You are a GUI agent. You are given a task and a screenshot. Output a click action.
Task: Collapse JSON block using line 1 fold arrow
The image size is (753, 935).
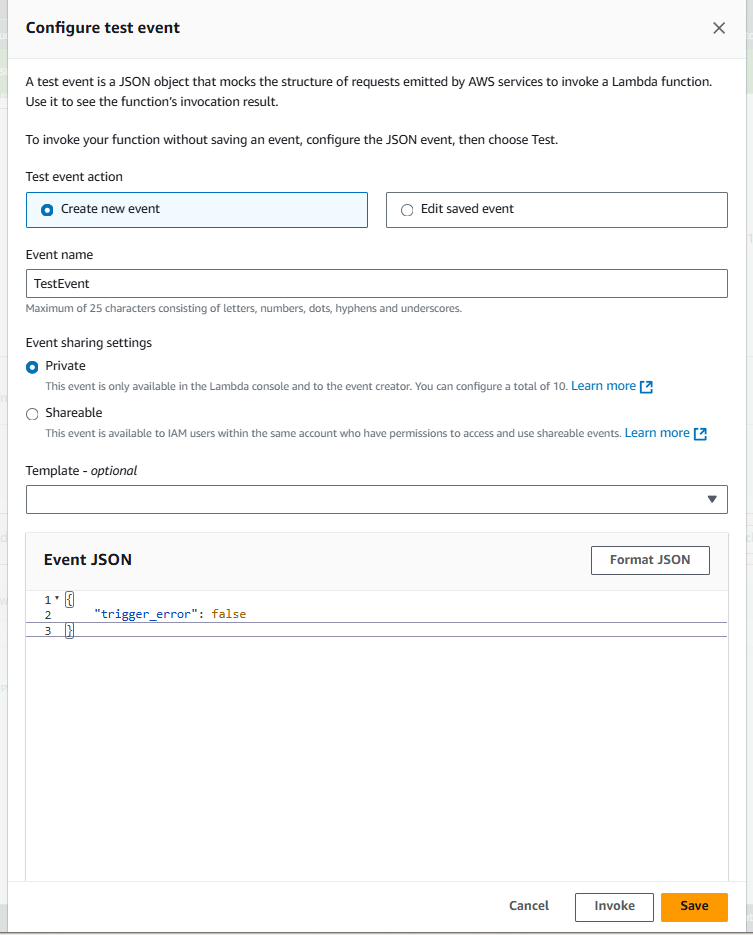[x=55, y=598]
